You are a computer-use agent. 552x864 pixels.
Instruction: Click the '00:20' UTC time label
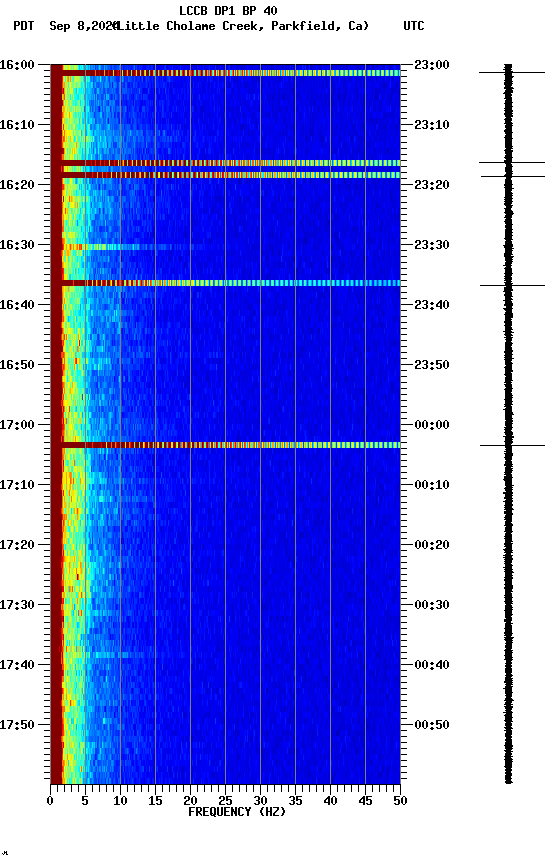click(432, 545)
